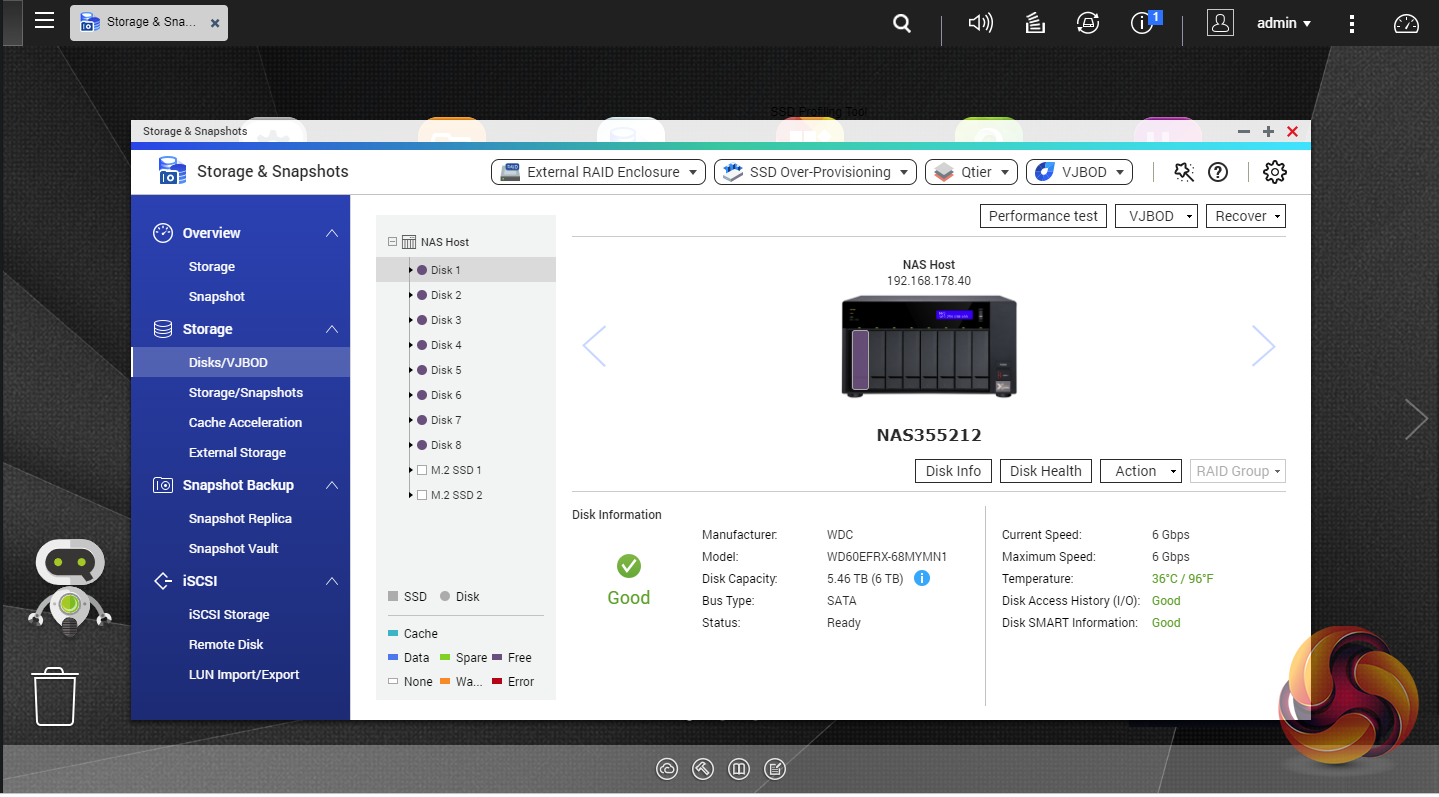Image resolution: width=1439 pixels, height=797 pixels.
Task: Click the next enclosure right arrow
Action: click(1263, 346)
